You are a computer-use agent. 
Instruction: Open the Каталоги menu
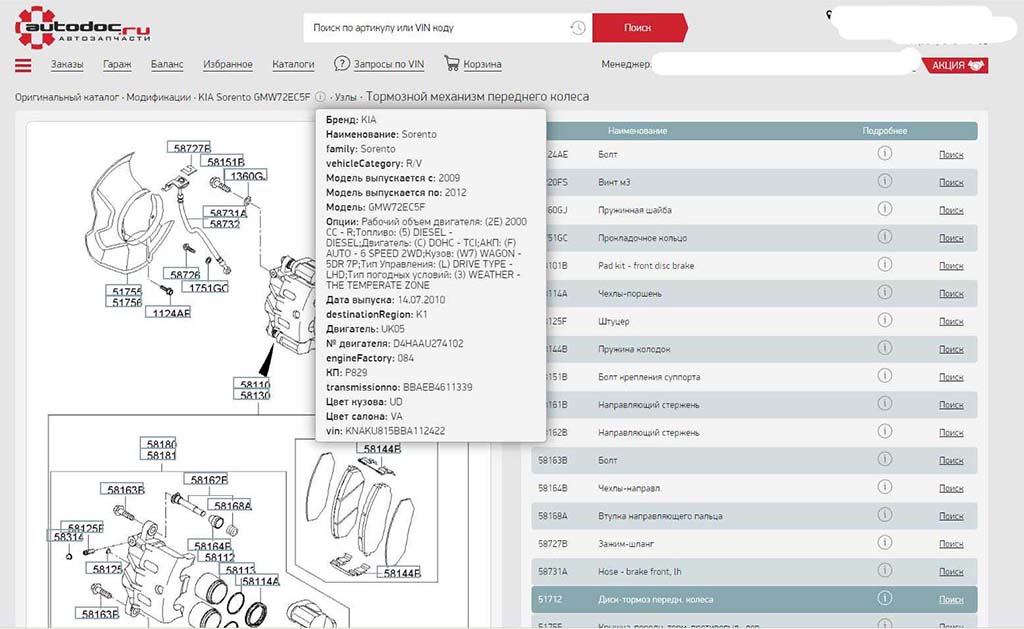point(293,64)
